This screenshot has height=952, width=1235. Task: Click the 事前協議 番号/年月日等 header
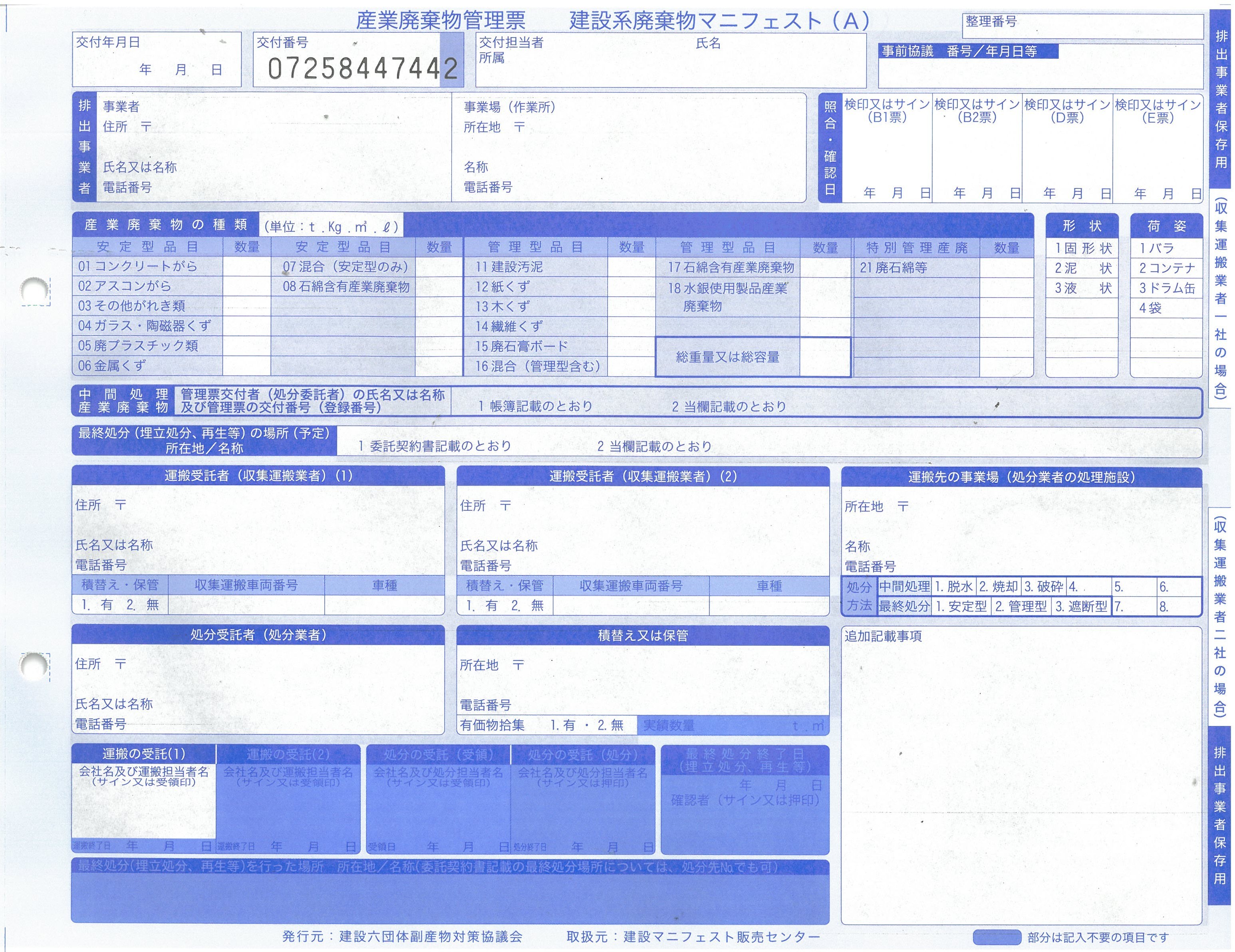click(x=967, y=52)
